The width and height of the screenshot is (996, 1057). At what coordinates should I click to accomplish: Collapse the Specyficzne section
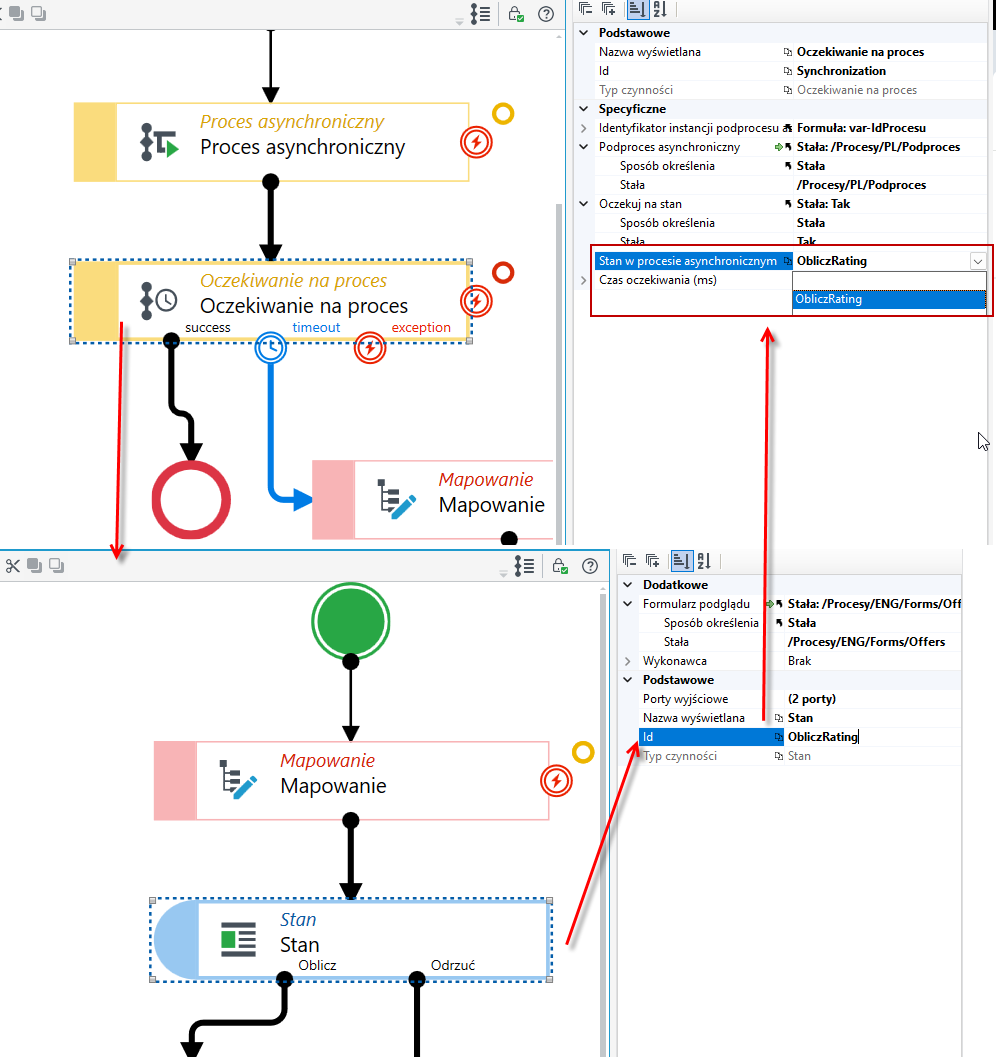point(584,109)
